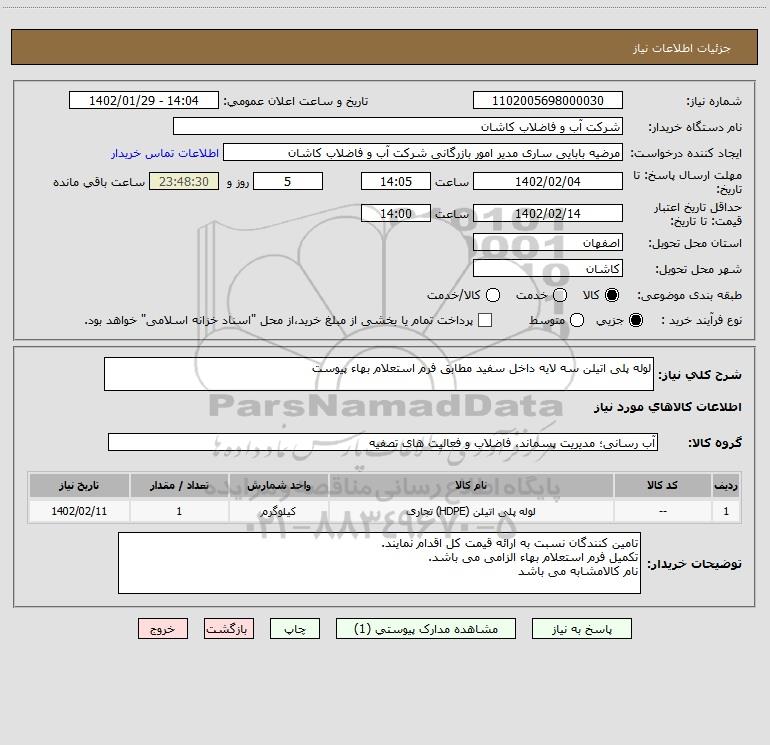Viewport: 770px width, 745px height.
Task: Click the اطلاعات کالاهای مورد نیاز heading
Action: (668, 407)
